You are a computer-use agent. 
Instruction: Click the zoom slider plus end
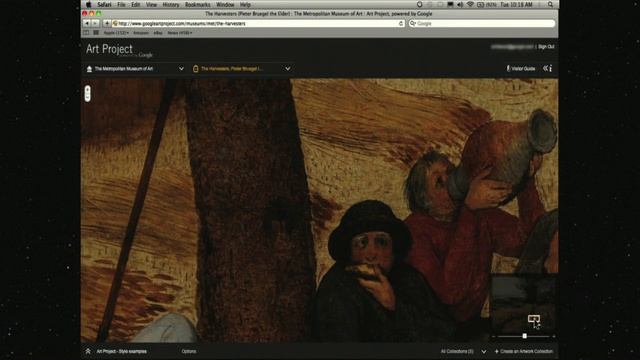553,336
